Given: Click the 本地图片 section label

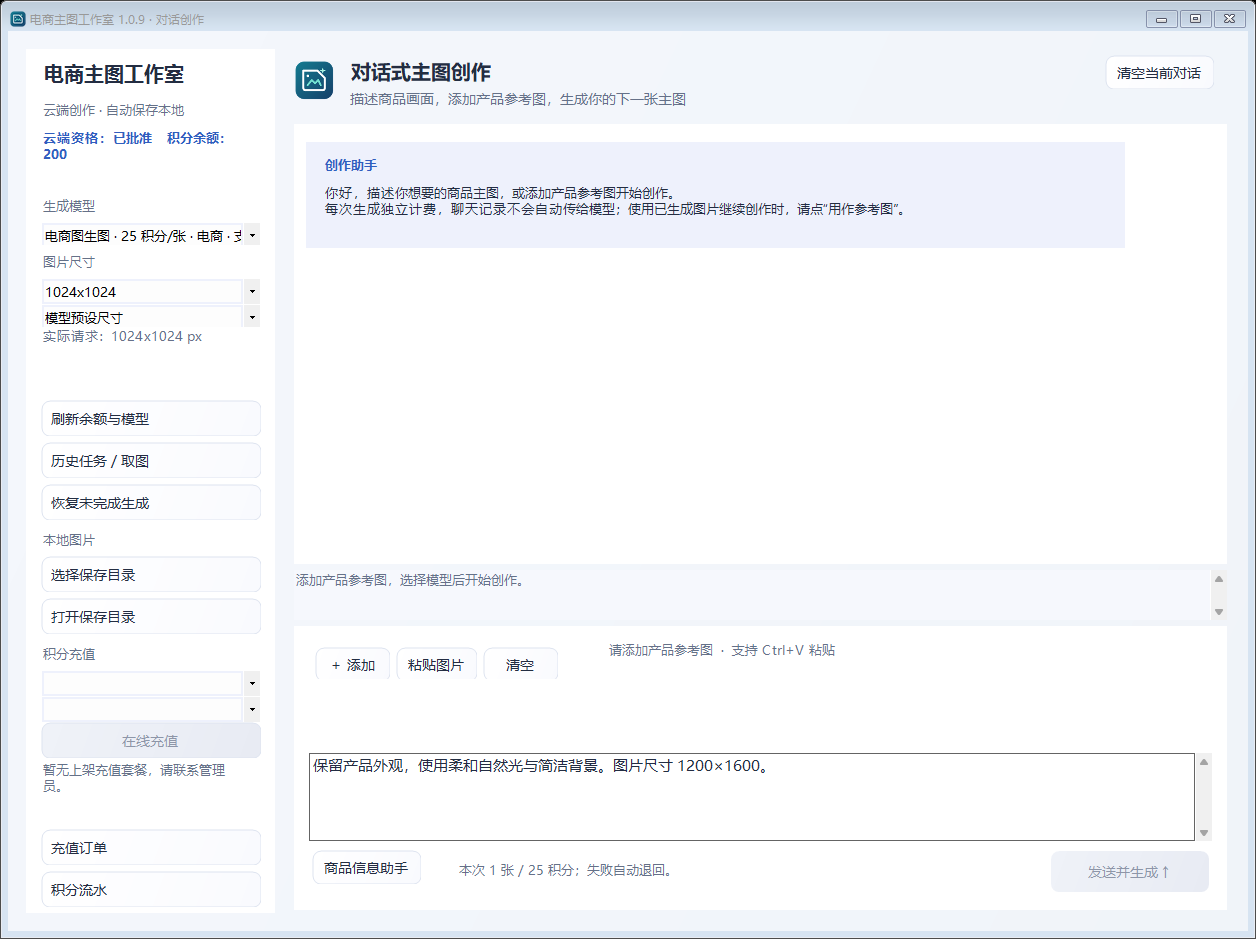Looking at the screenshot, I should [69, 540].
